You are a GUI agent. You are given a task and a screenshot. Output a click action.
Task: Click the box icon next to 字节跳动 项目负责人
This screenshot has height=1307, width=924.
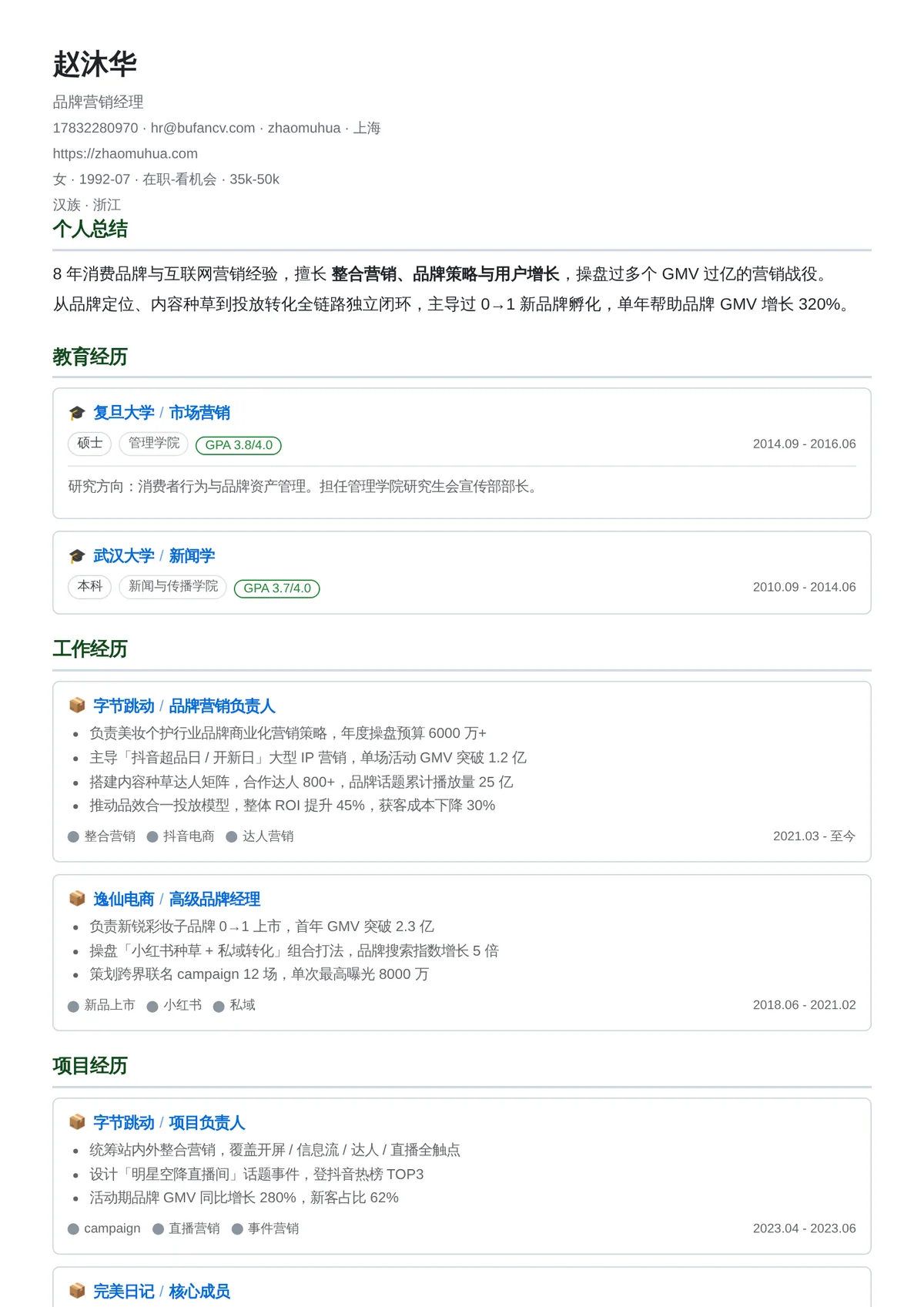[77, 1122]
